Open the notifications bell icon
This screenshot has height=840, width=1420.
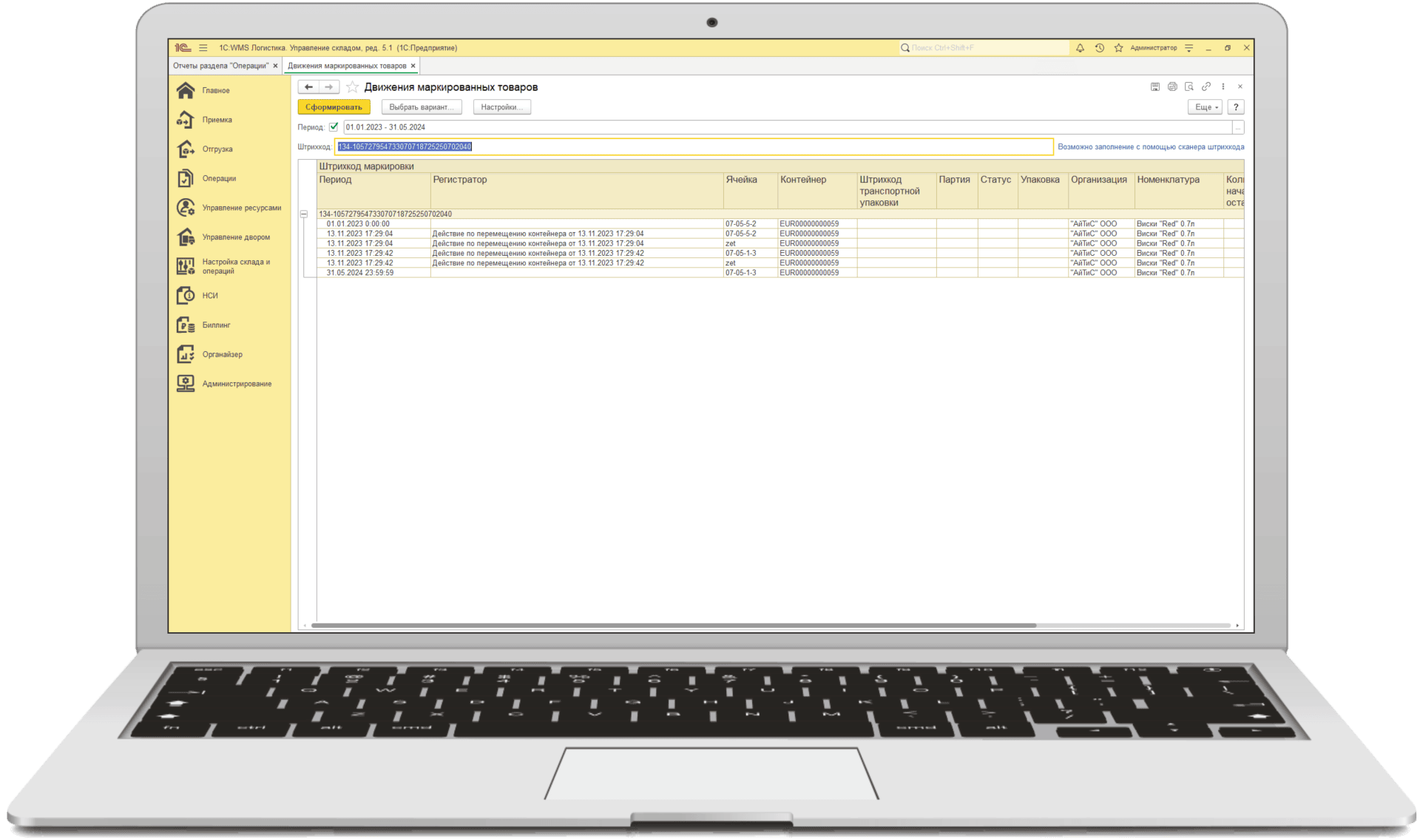point(1080,48)
